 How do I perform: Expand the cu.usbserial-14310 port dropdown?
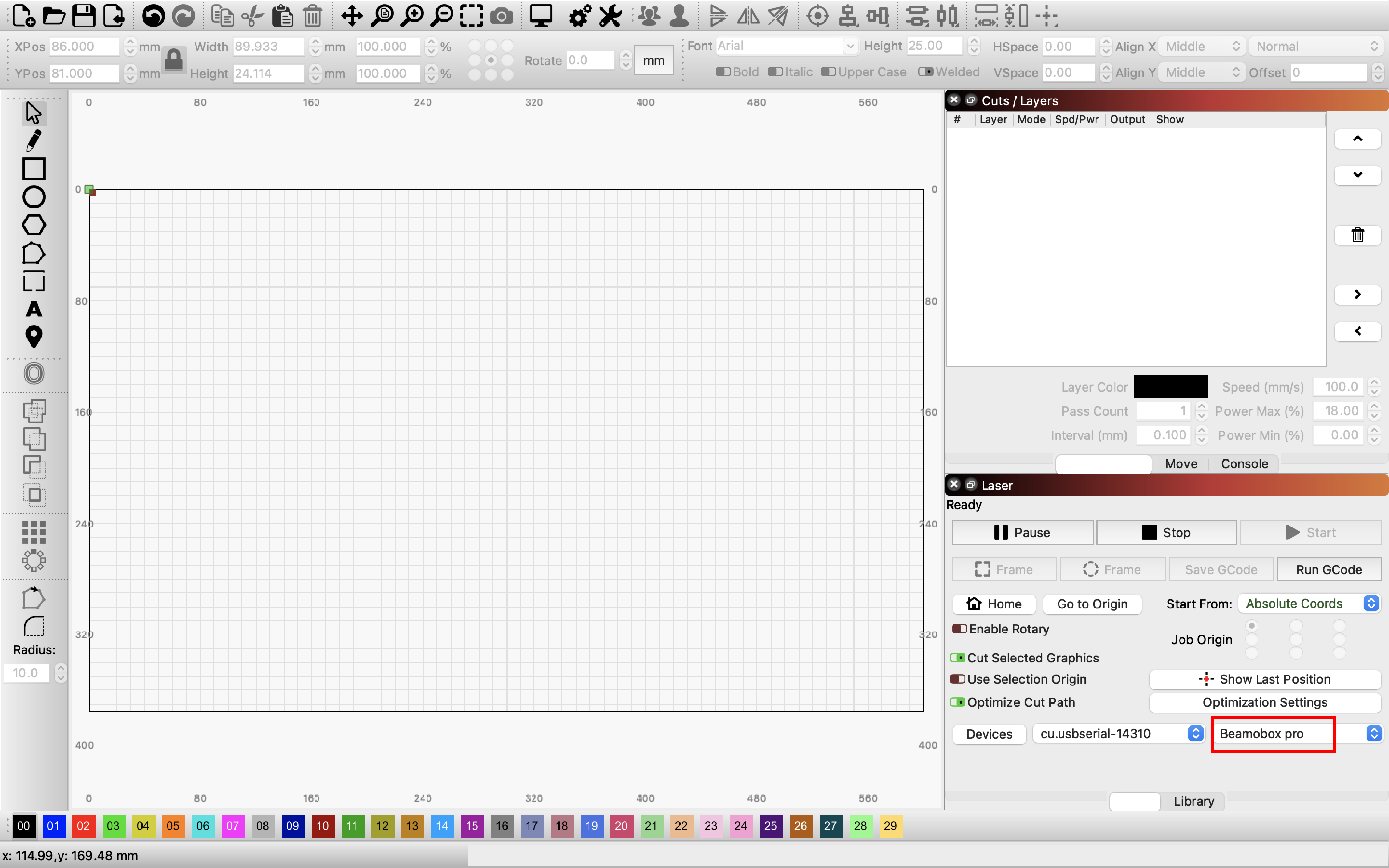click(1119, 733)
